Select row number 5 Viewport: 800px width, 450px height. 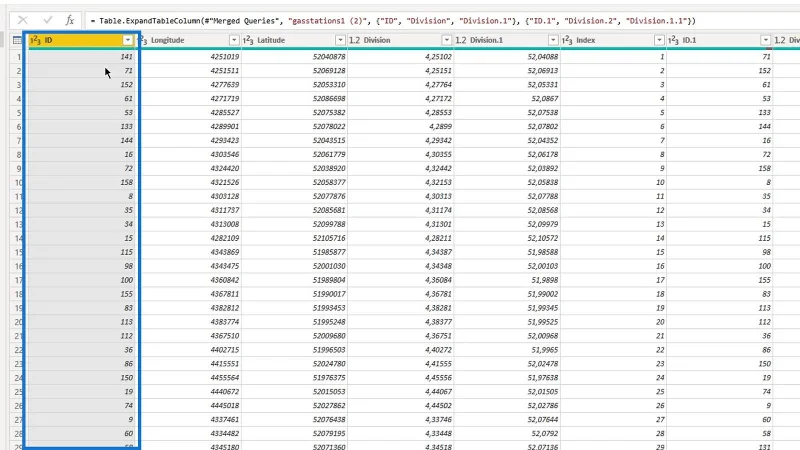[18, 112]
